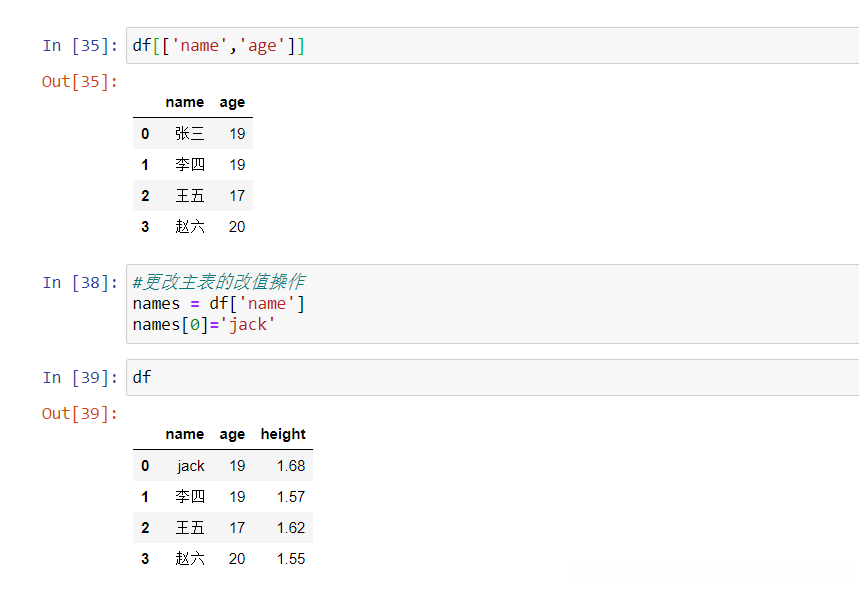Click the jack cell in Out[39] table
The width and height of the screenshot is (859, 590).
click(191, 466)
